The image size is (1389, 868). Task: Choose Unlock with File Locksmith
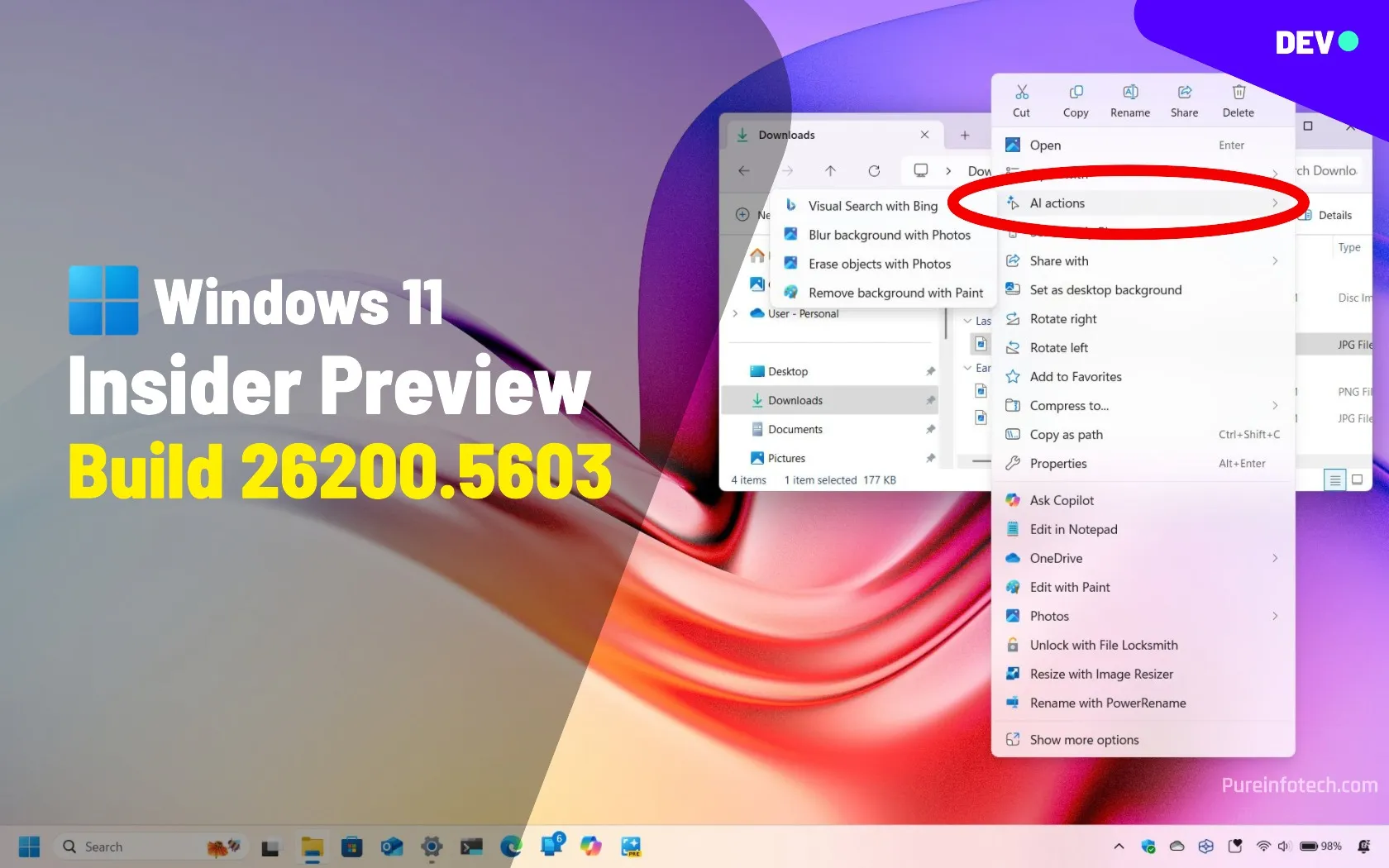(x=1143, y=645)
